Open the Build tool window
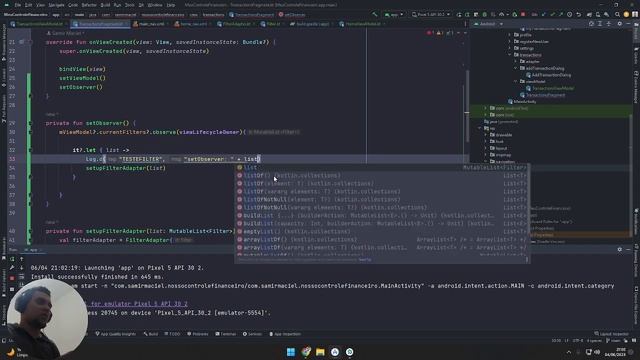 (x=151, y=334)
